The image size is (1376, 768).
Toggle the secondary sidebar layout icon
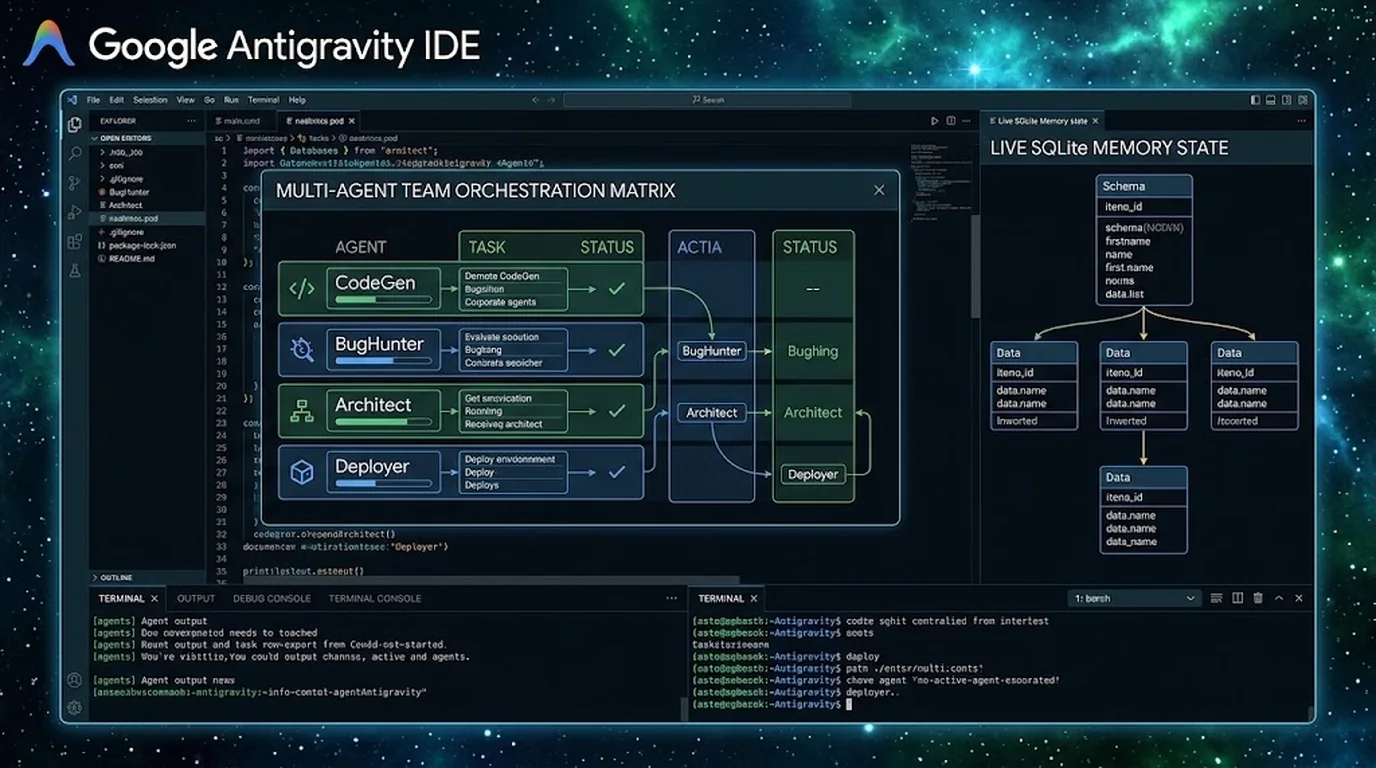[1286, 100]
